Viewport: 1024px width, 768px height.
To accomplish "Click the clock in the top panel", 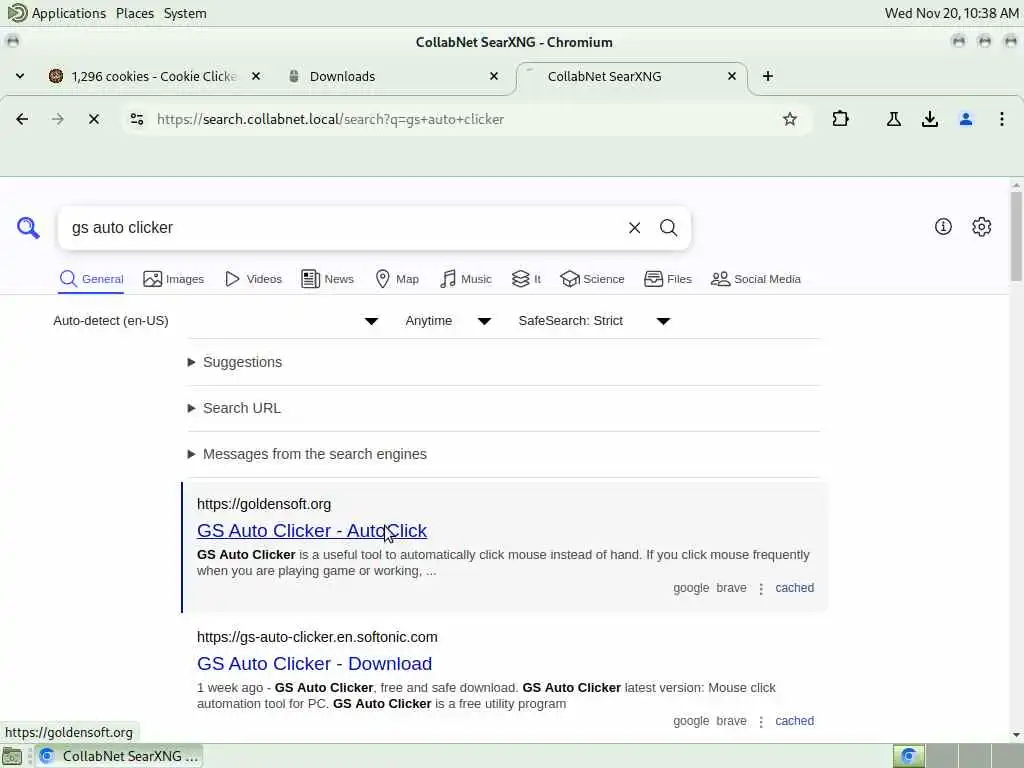I will click(x=951, y=13).
